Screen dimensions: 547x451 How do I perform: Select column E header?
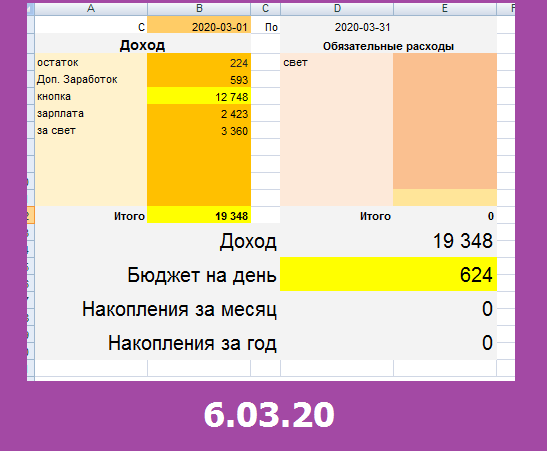(x=445, y=8)
